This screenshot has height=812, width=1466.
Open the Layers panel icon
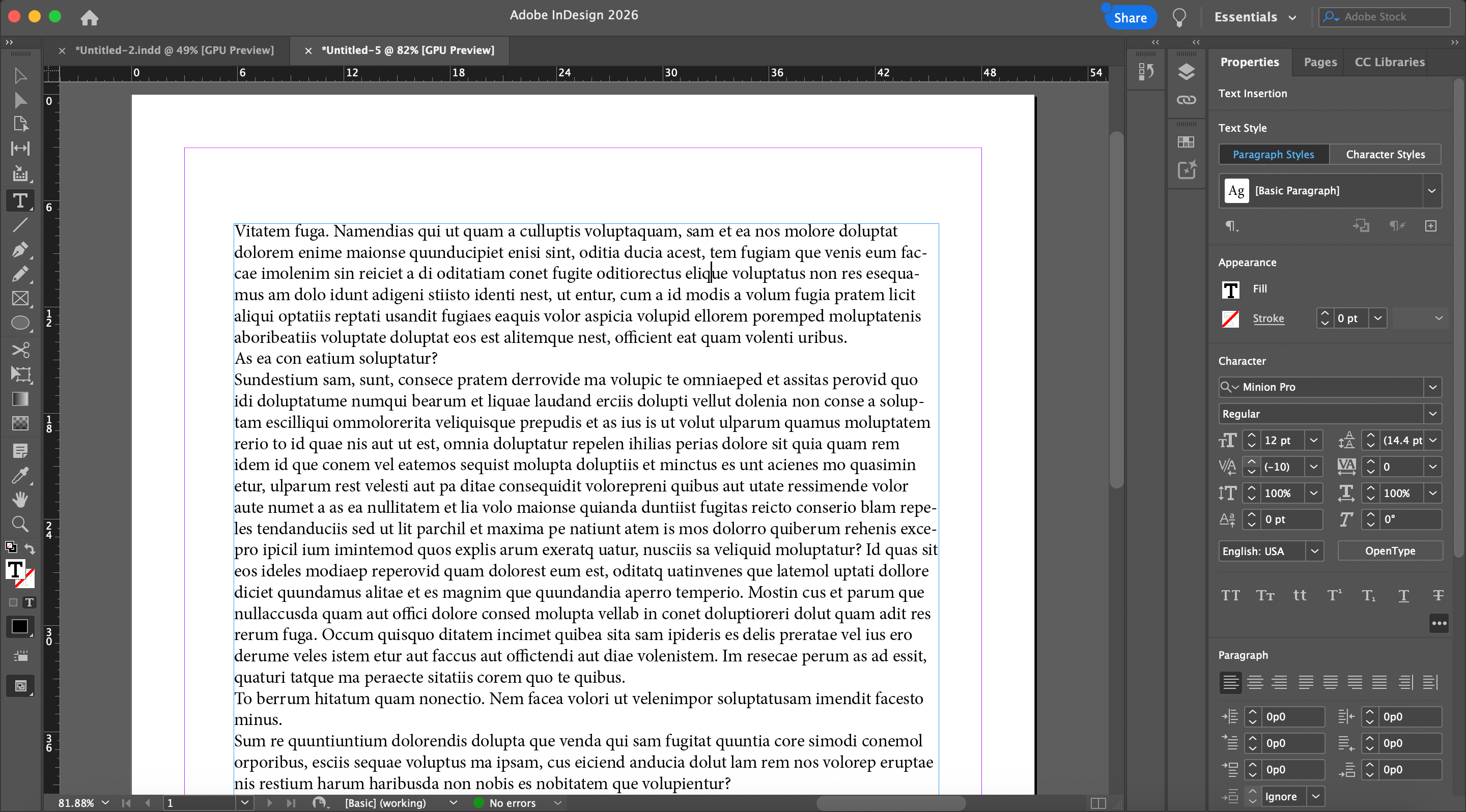(1186, 72)
